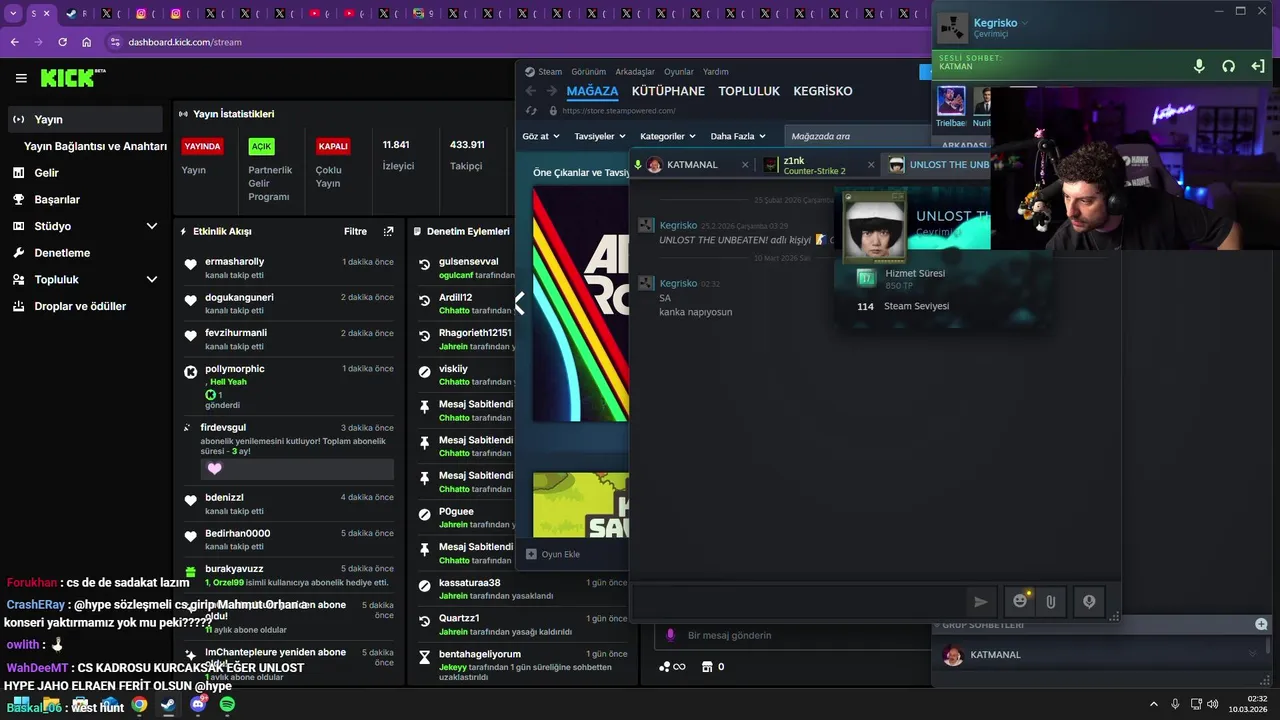
Task: Click the purple microphone in Kick chat box
Action: [x=669, y=635]
